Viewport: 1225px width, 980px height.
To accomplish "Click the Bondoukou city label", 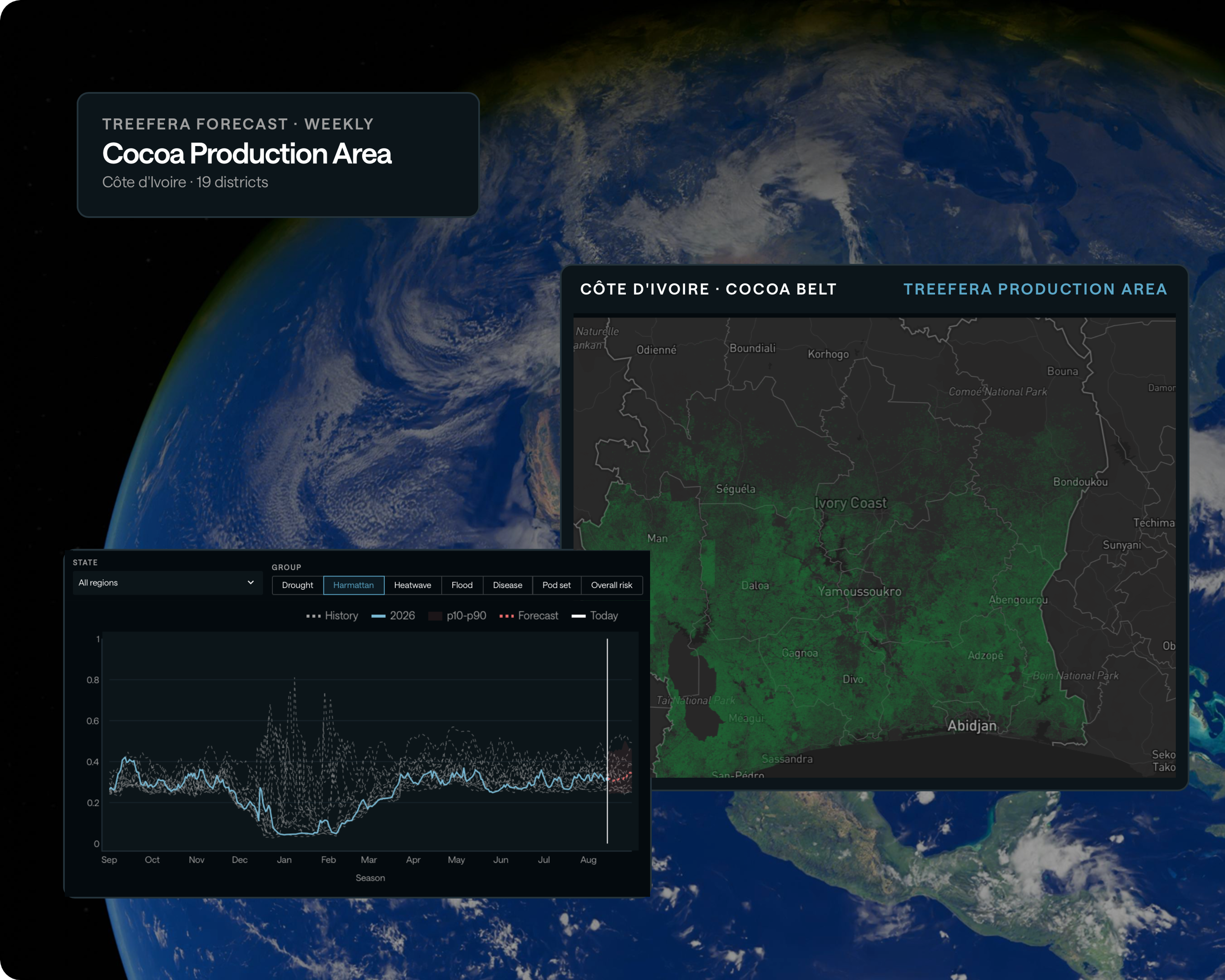I will (x=1080, y=482).
